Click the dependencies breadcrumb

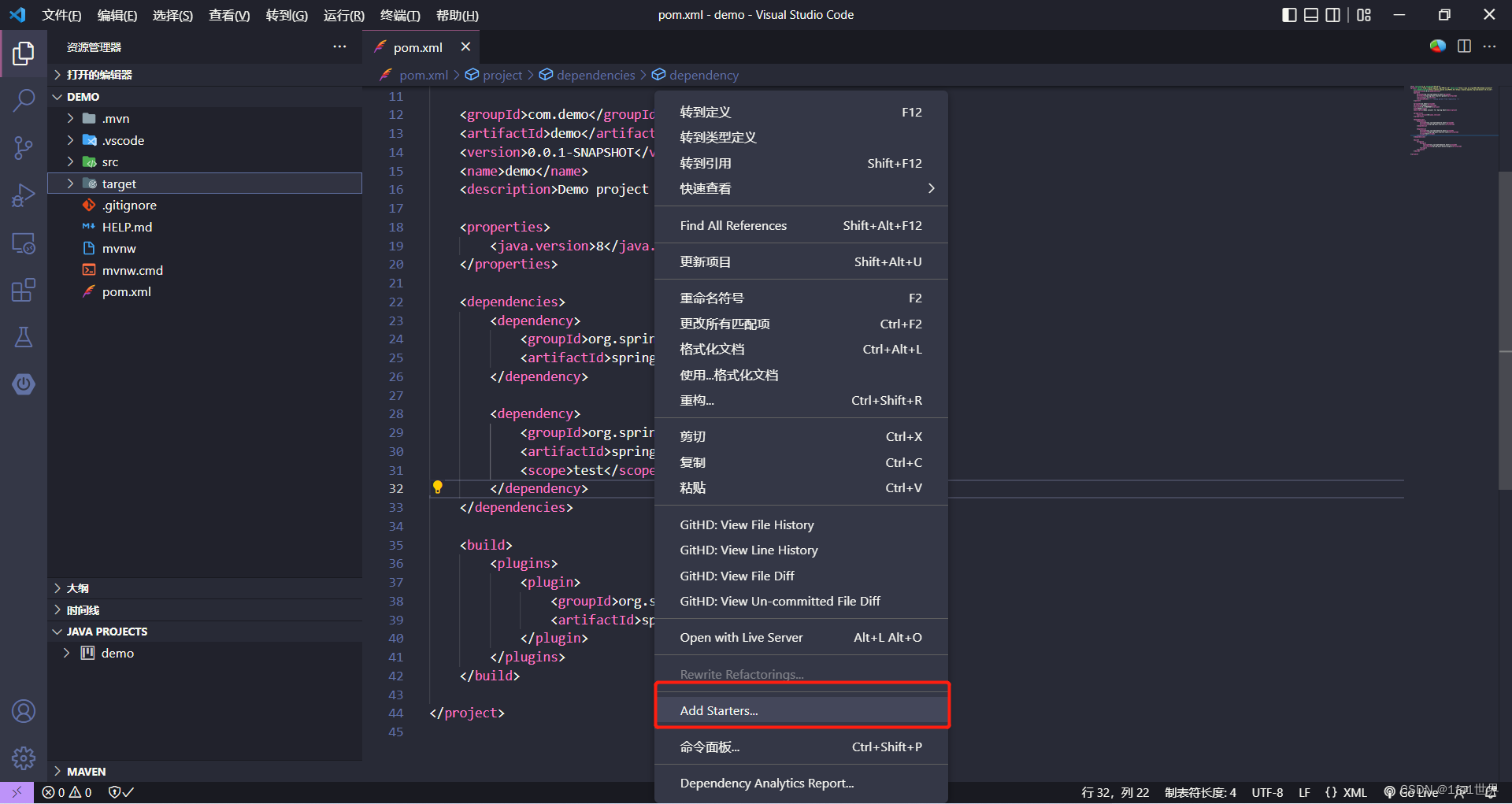(x=587, y=75)
